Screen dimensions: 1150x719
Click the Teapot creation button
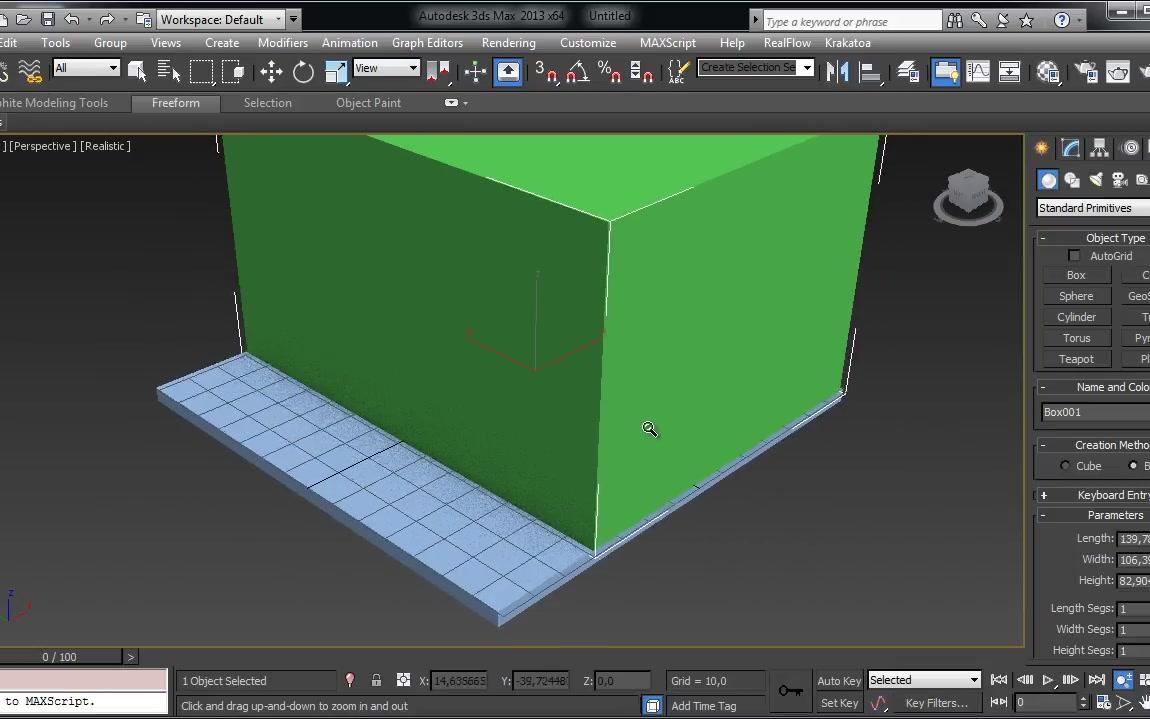click(x=1077, y=358)
